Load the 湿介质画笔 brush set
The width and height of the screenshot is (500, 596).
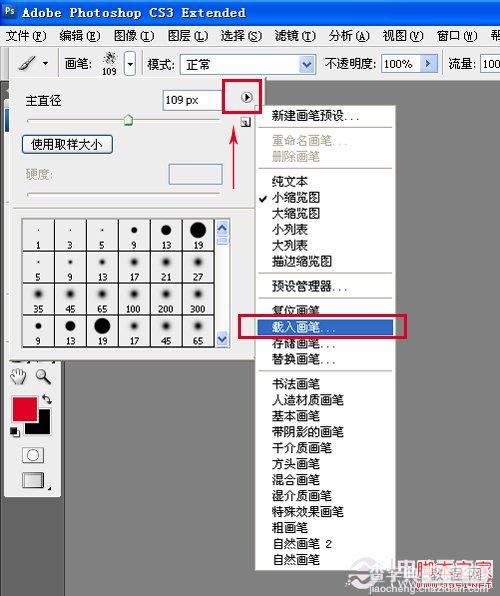302,496
